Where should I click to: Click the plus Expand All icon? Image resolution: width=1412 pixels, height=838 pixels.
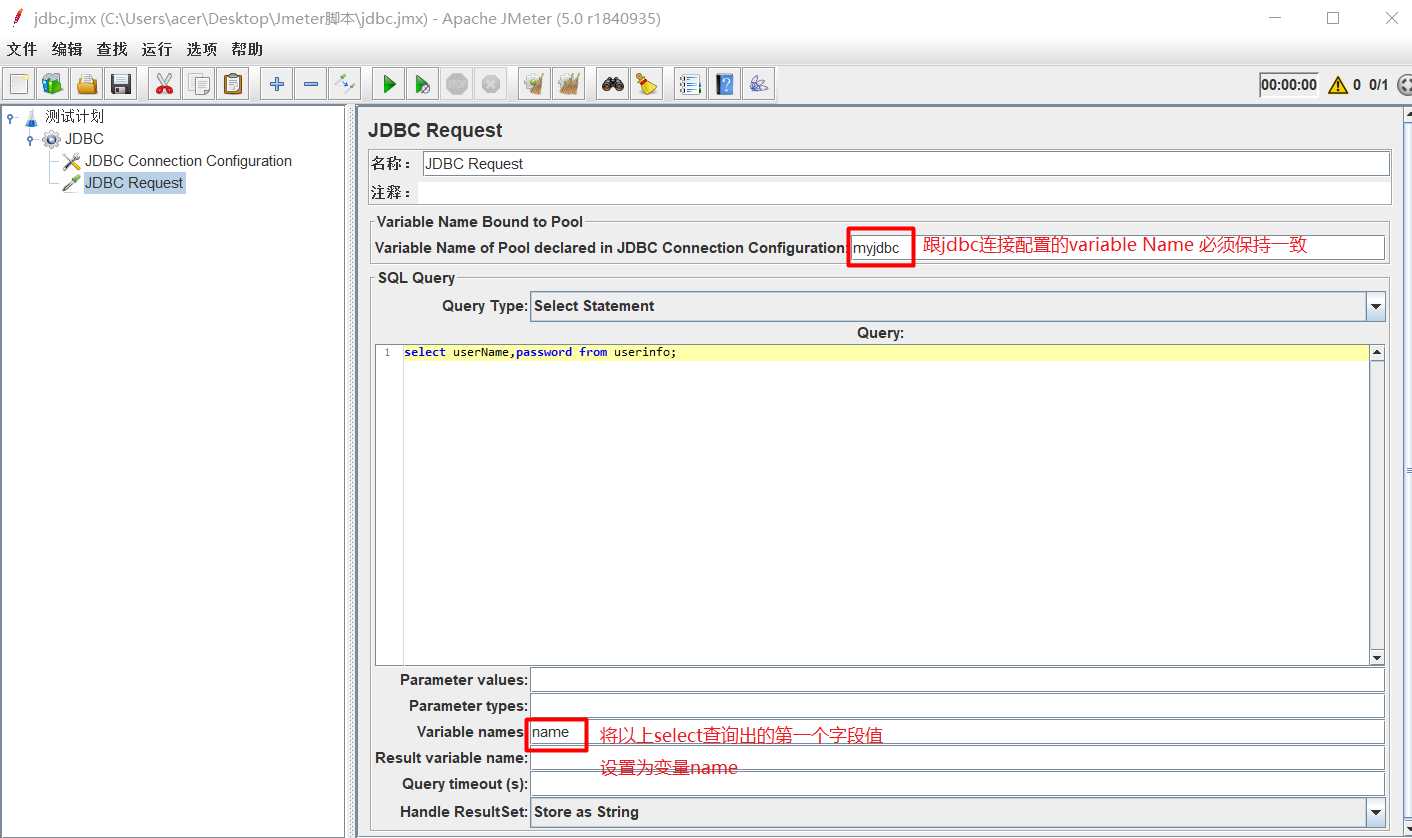[x=277, y=85]
